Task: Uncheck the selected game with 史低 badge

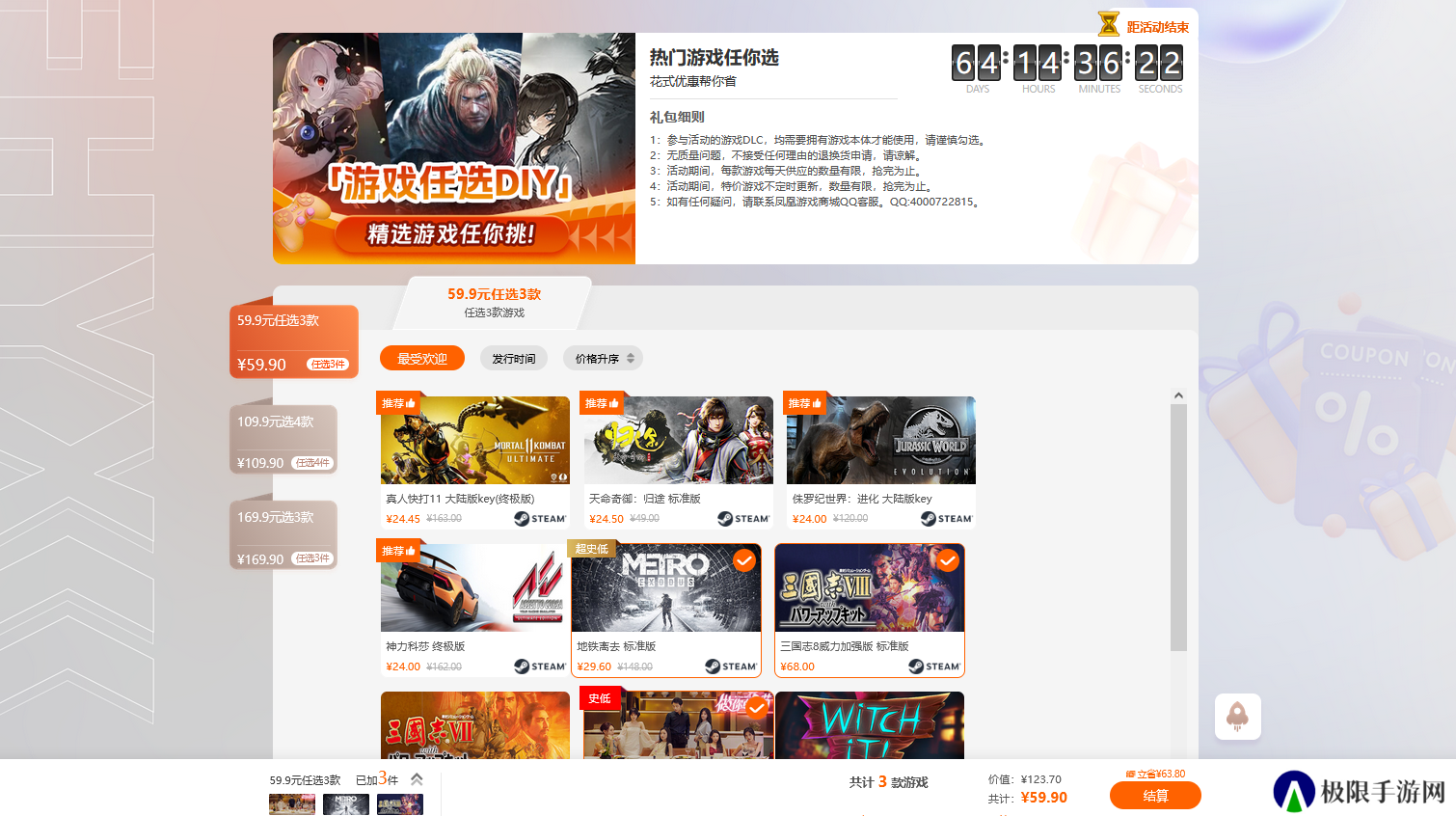Action: [x=757, y=708]
